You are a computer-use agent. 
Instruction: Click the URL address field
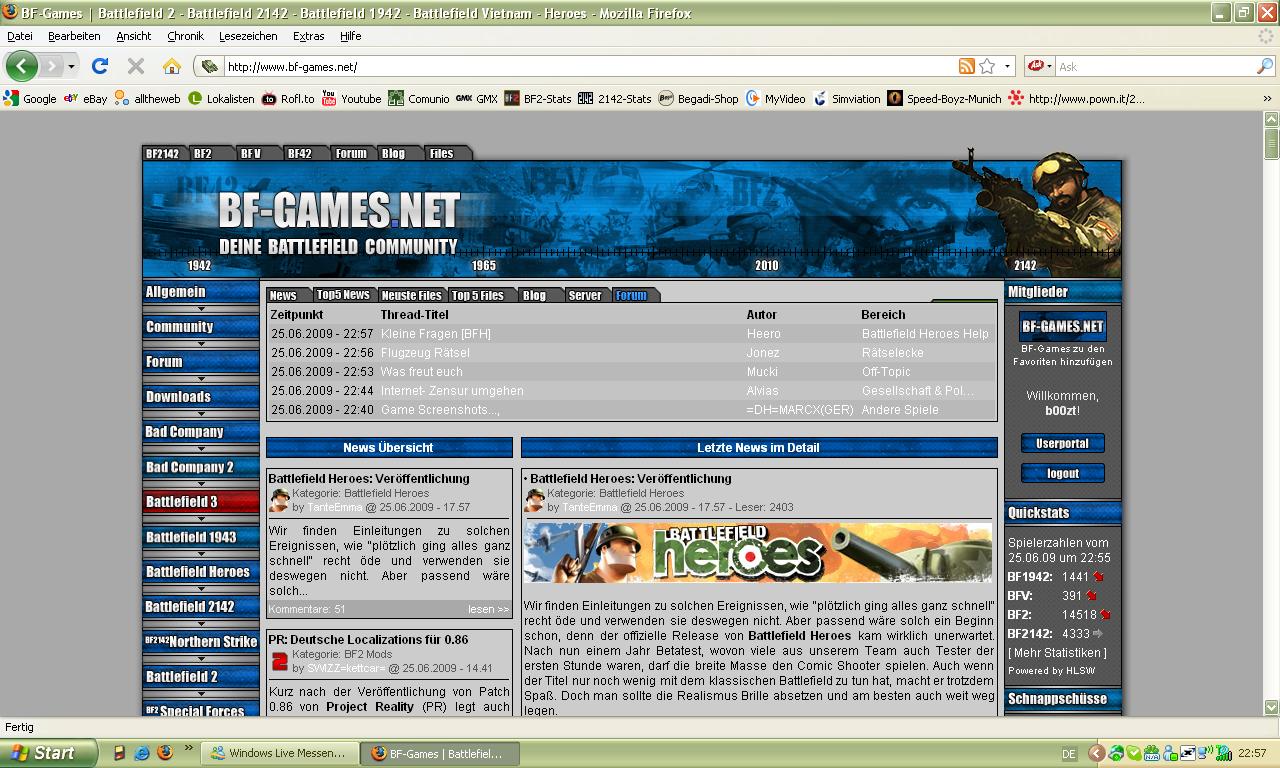point(590,66)
